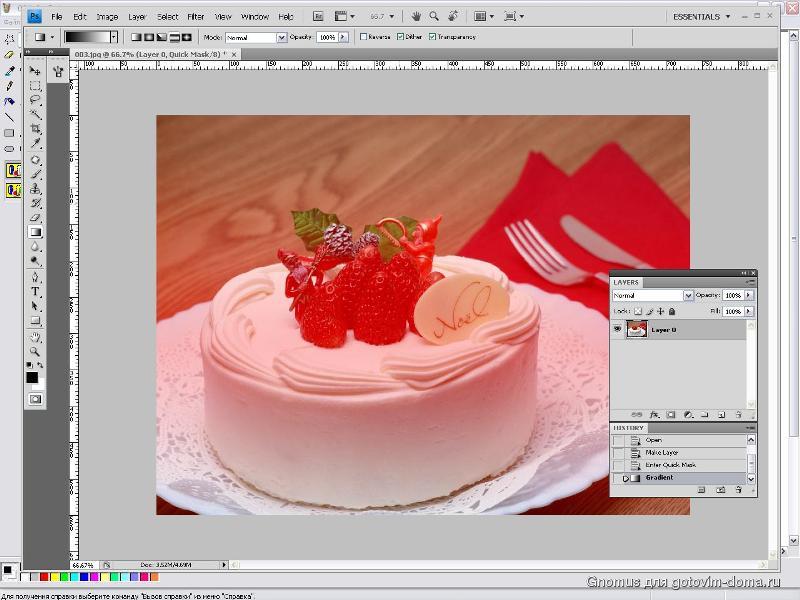The width and height of the screenshot is (800, 600).
Task: Create a new layer in Layers panel
Action: click(x=721, y=415)
